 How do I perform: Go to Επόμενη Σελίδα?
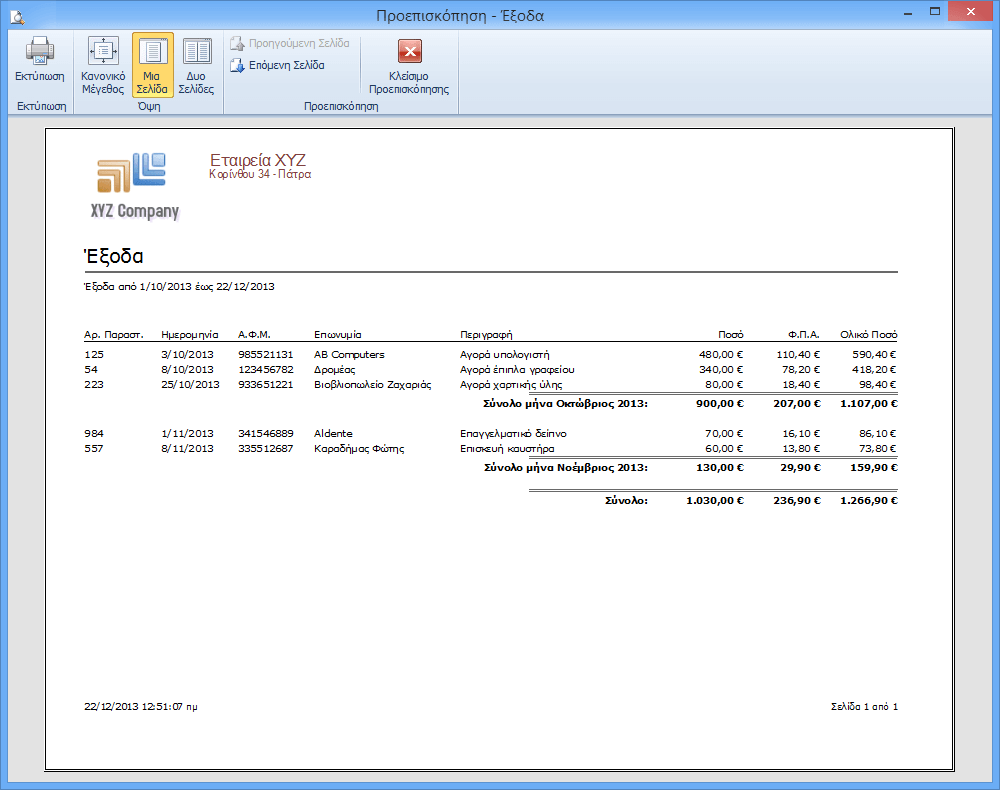pyautogui.click(x=277, y=65)
